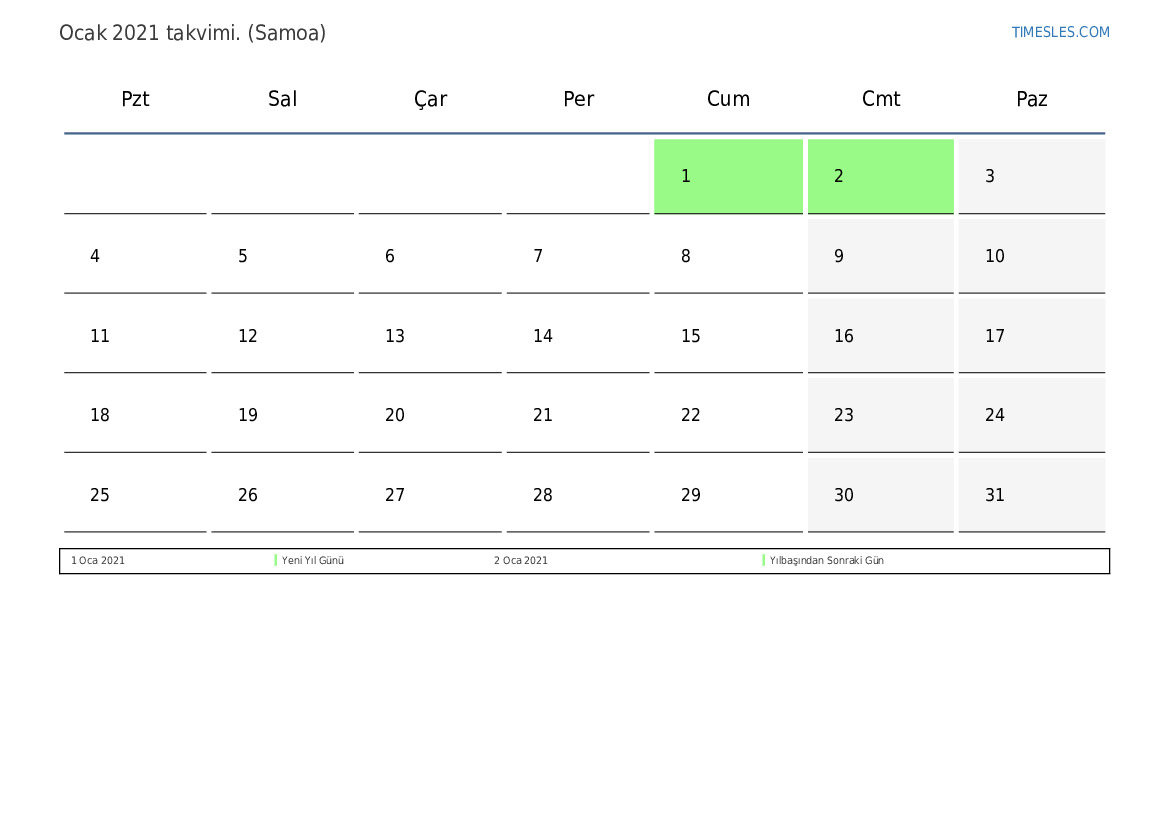Click the Yılbaşından Sonraki Gün holiday label

click(x=827, y=561)
